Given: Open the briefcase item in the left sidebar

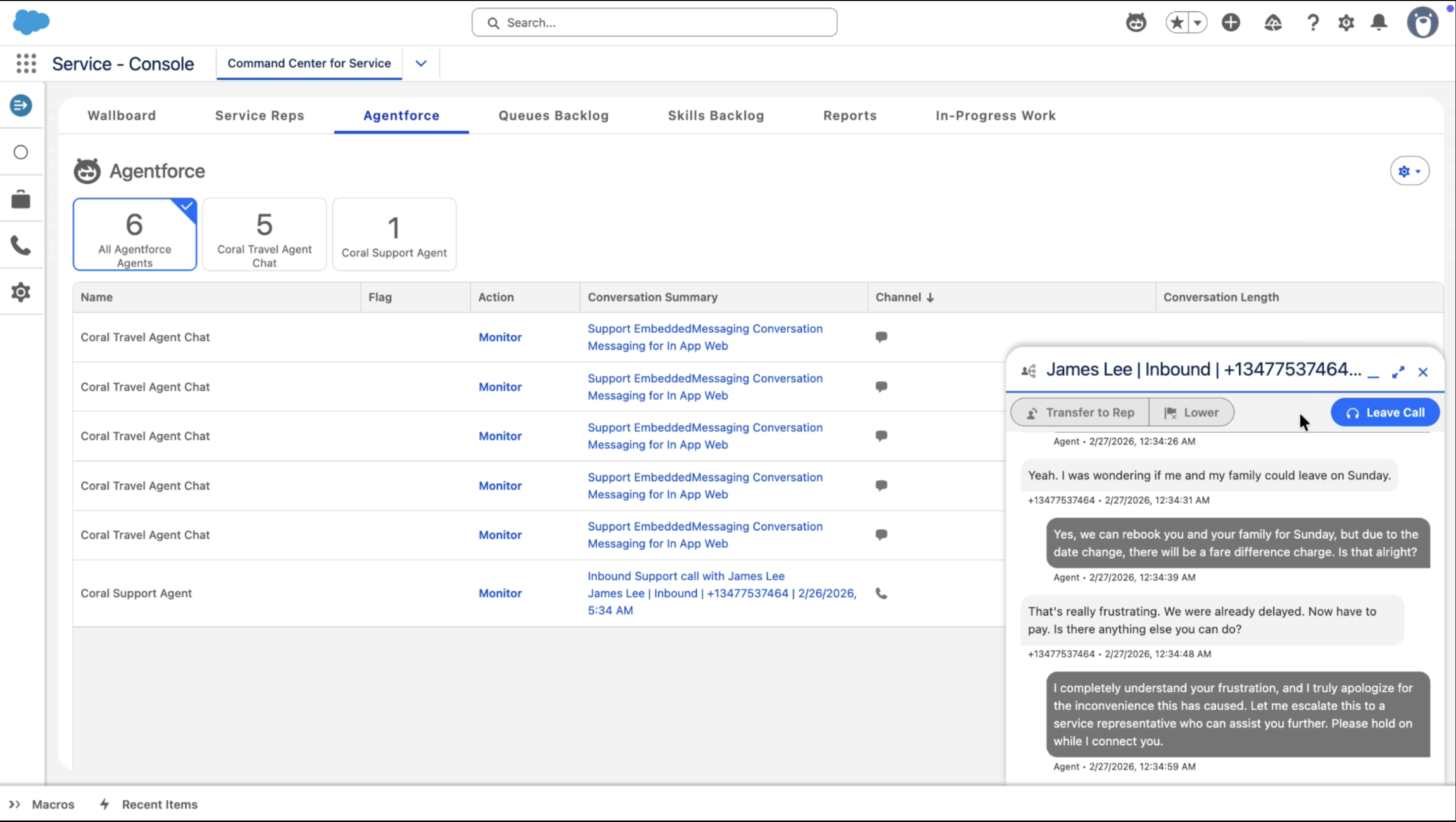Looking at the screenshot, I should click(21, 199).
